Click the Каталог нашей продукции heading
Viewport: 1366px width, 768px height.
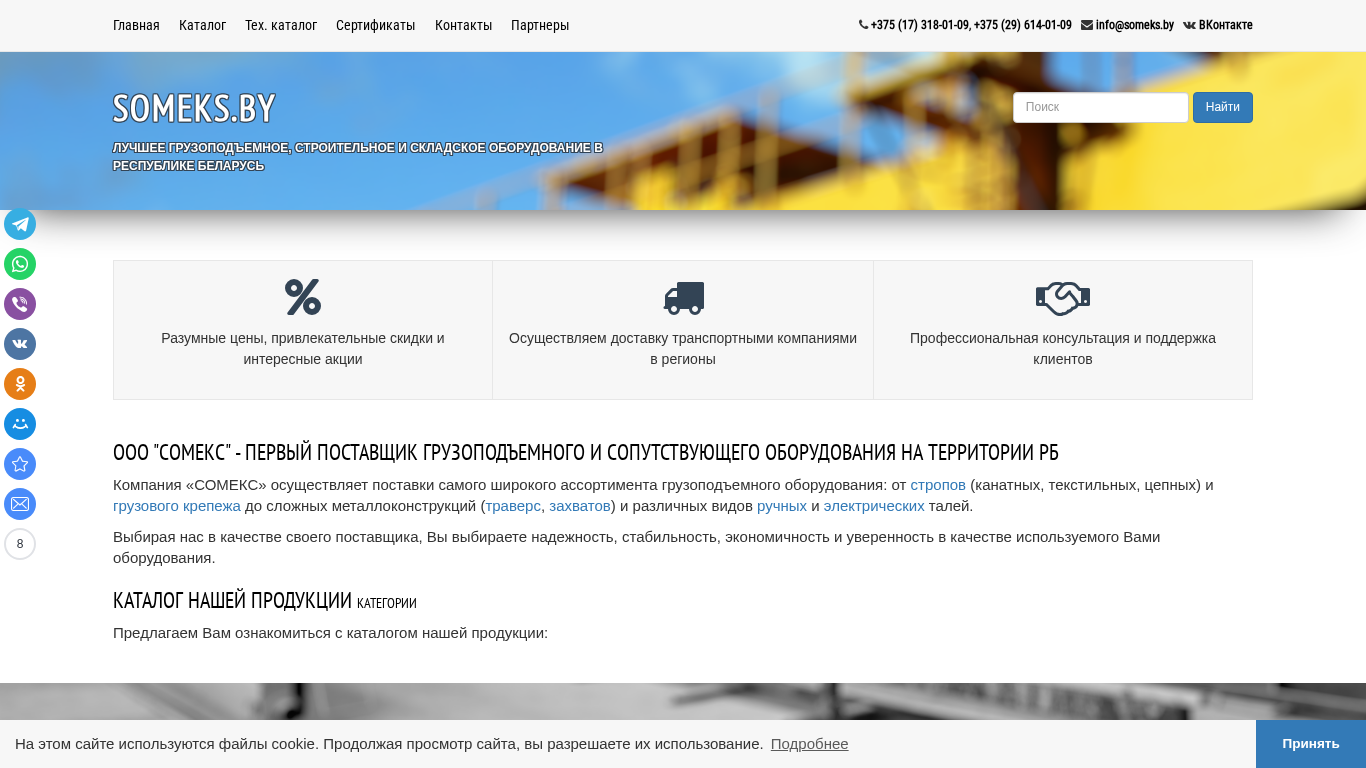265,600
